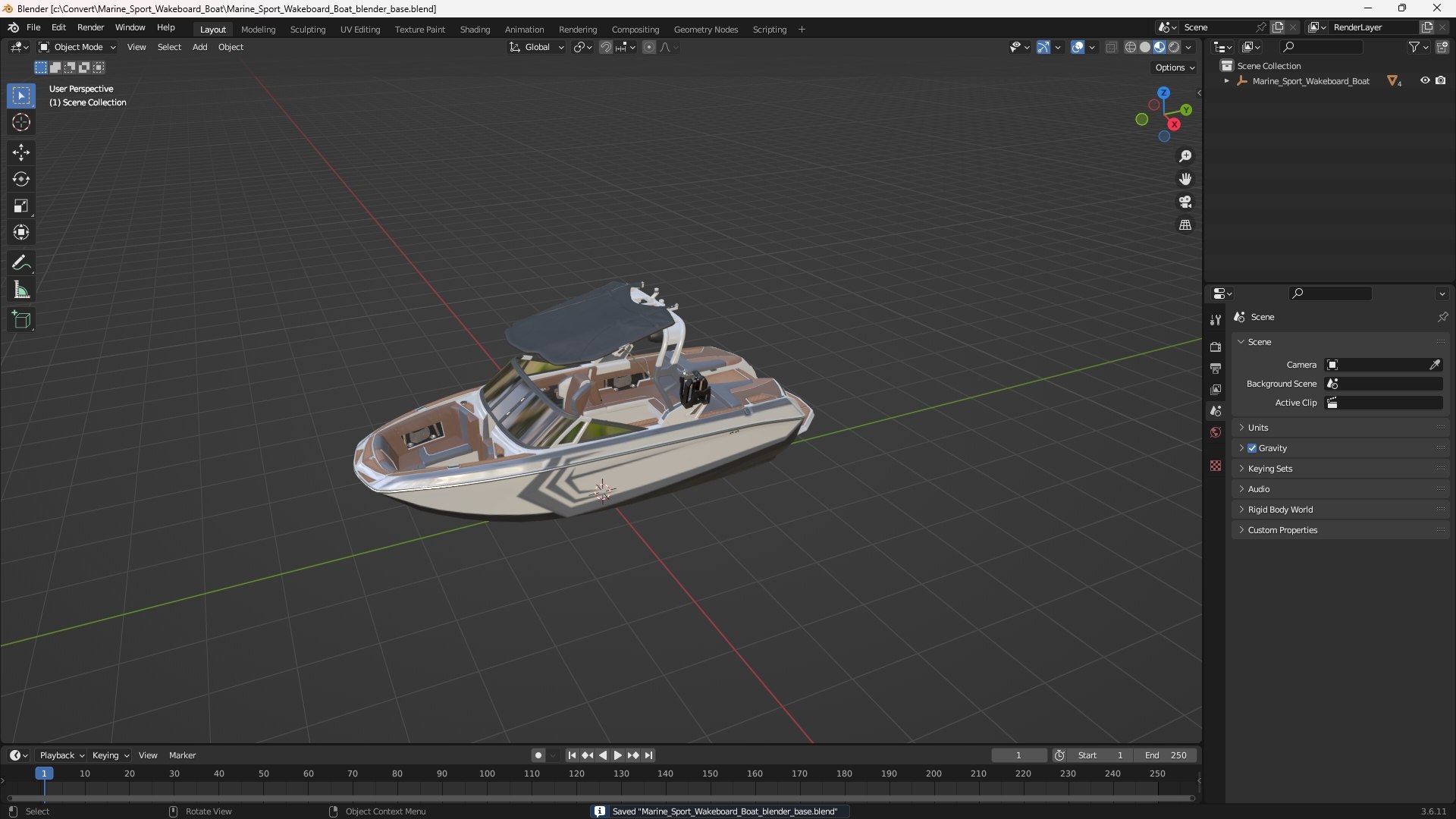The height and width of the screenshot is (819, 1456).
Task: Switch to the Shading workspace tab
Action: click(475, 30)
